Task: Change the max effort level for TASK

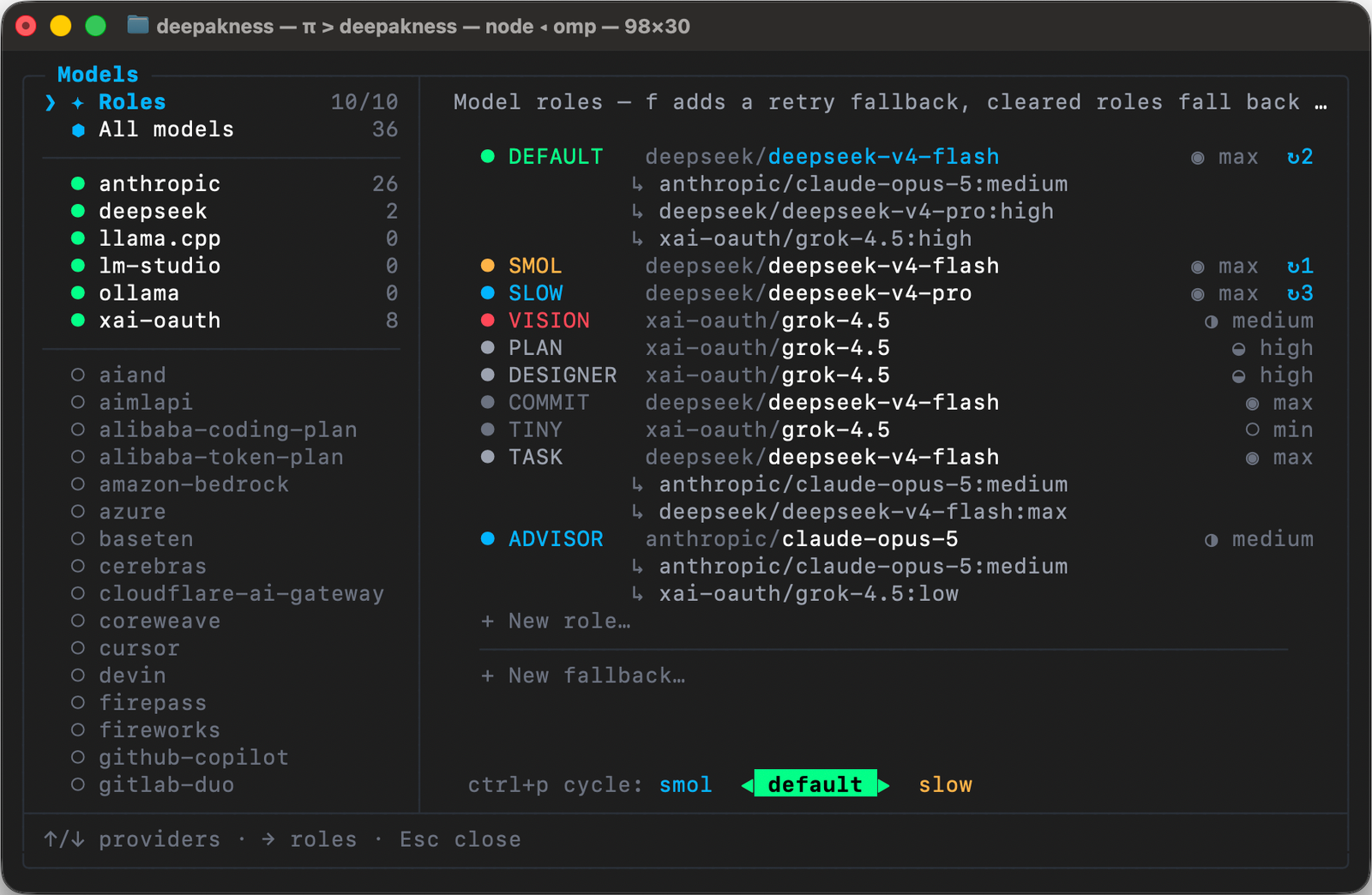Action: (1279, 458)
